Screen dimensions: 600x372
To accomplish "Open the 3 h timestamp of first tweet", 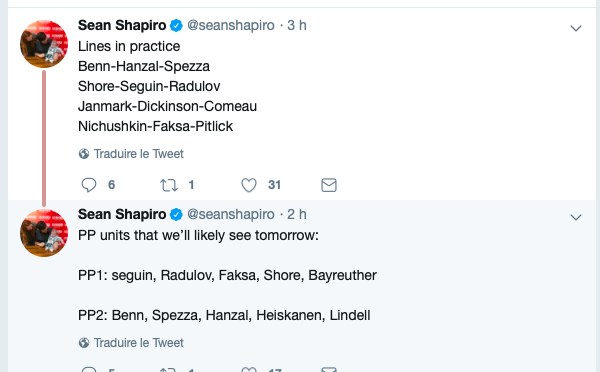I will 297,25.
